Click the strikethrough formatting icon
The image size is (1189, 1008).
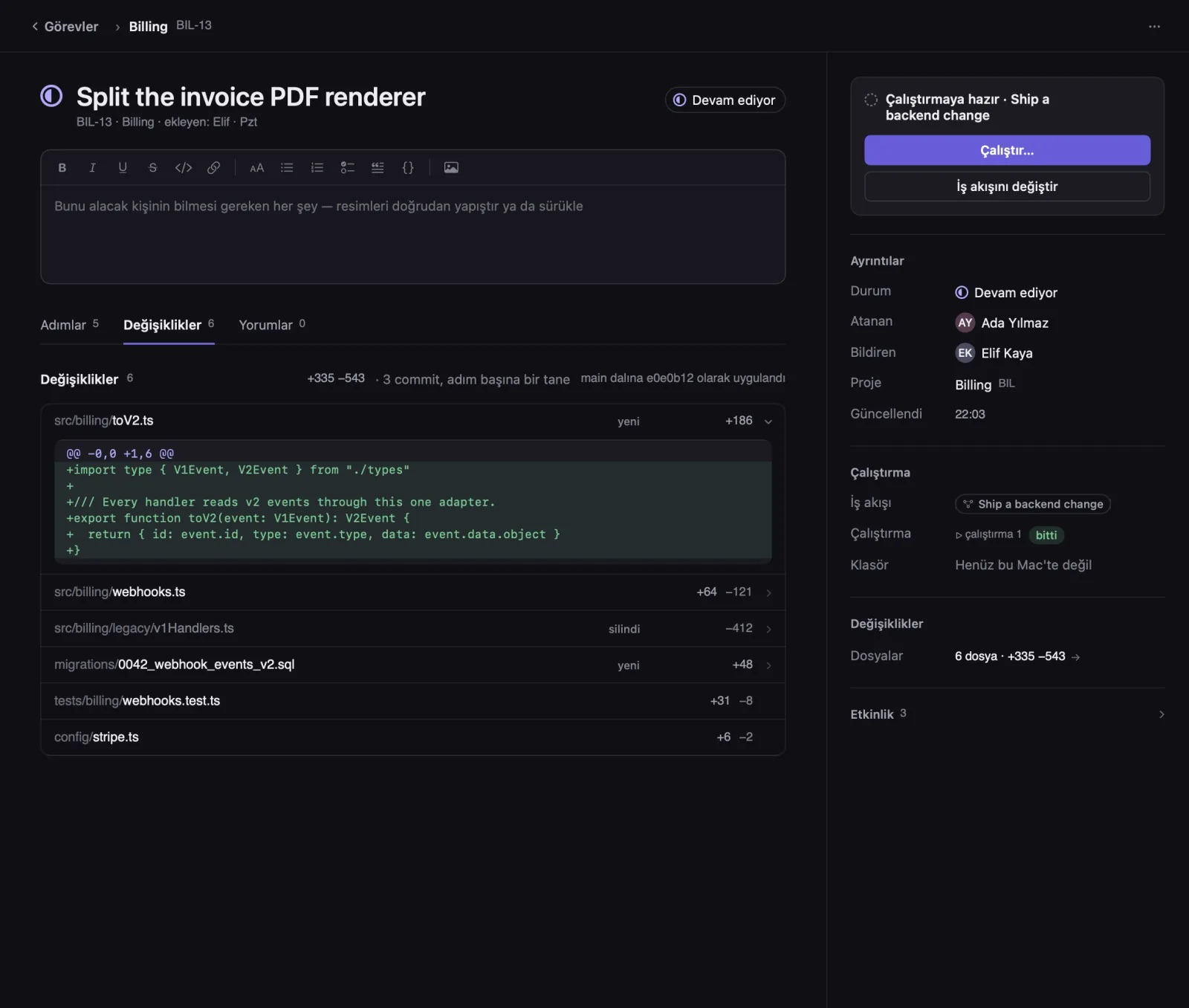pyautogui.click(x=152, y=168)
